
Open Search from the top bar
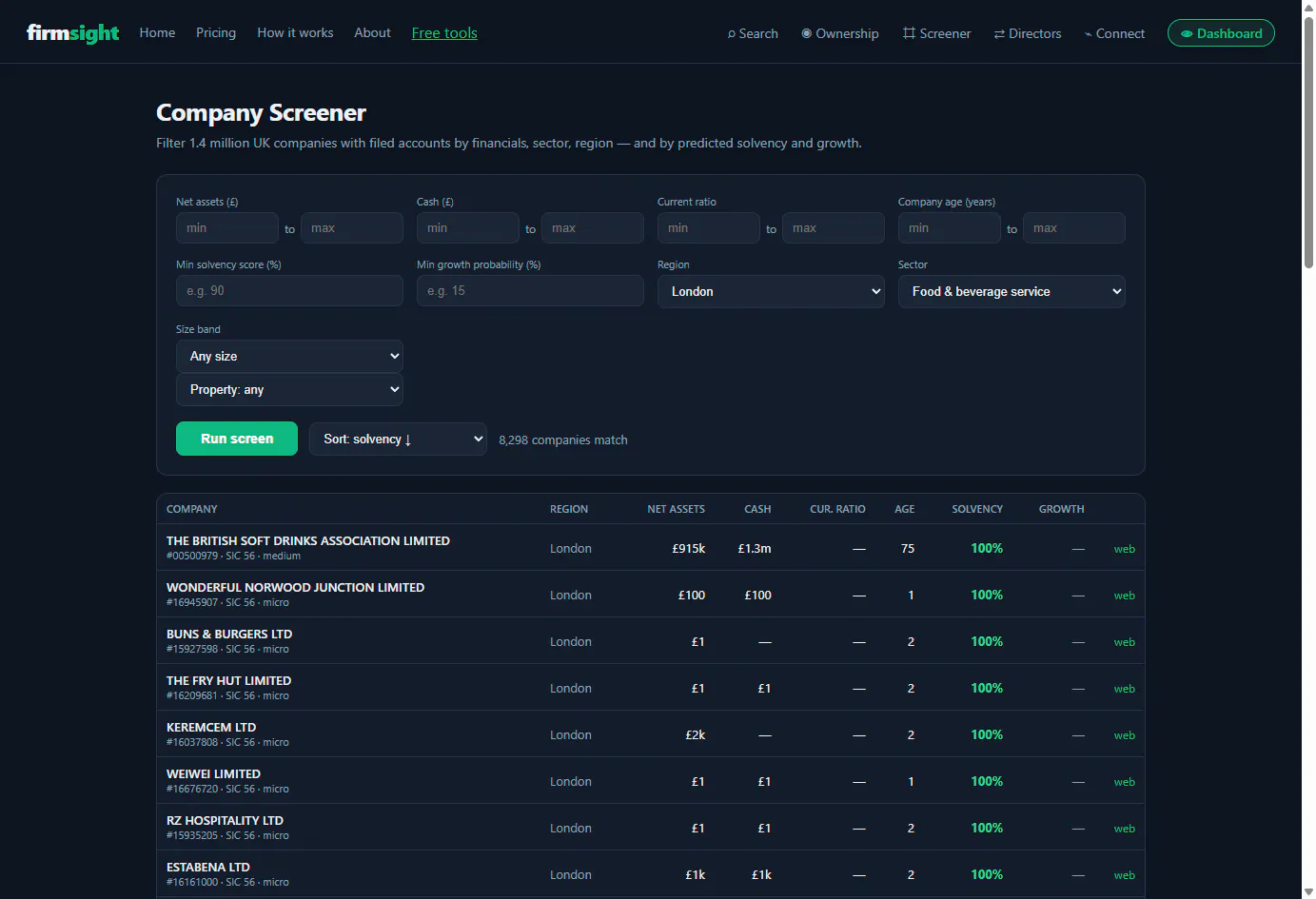click(x=753, y=33)
